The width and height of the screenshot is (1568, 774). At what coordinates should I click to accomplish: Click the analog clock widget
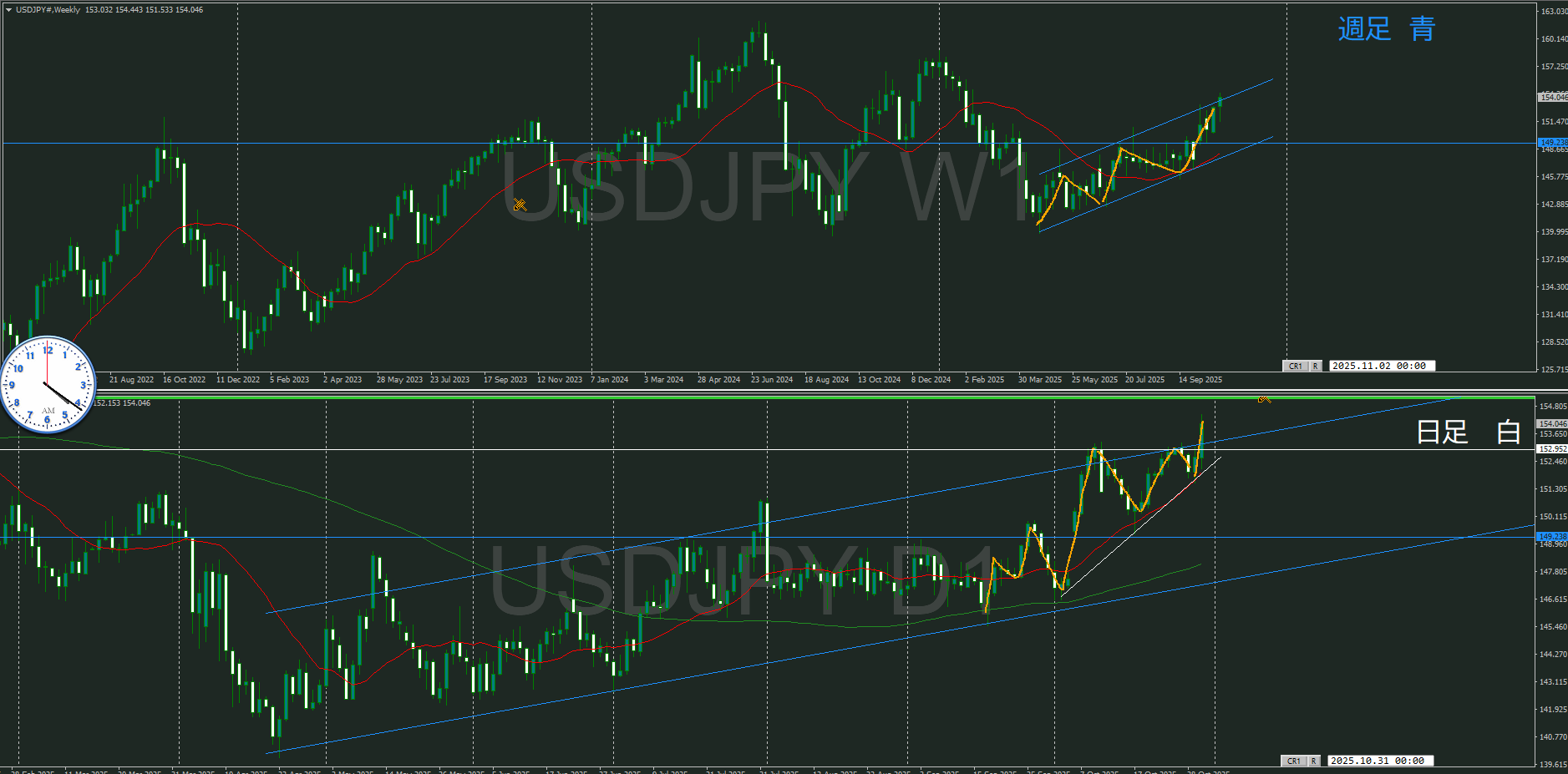pyautogui.click(x=48, y=385)
